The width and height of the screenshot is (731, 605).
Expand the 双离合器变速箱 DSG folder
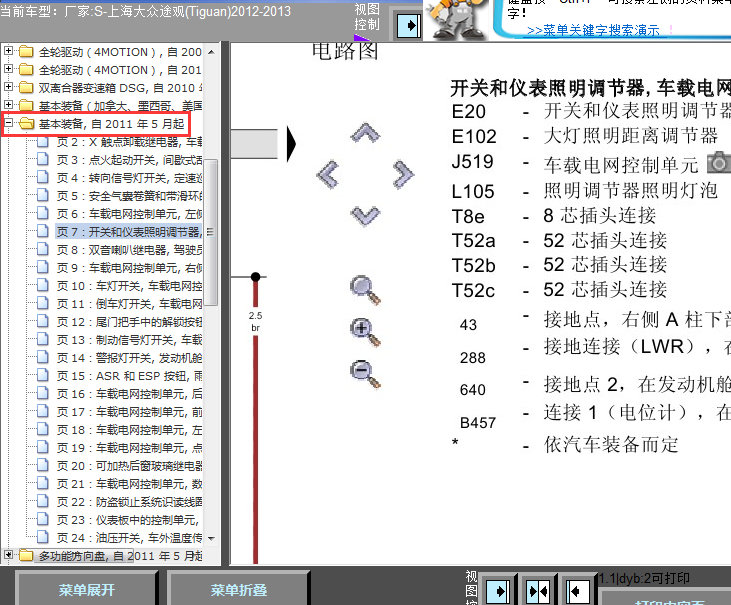pos(9,88)
